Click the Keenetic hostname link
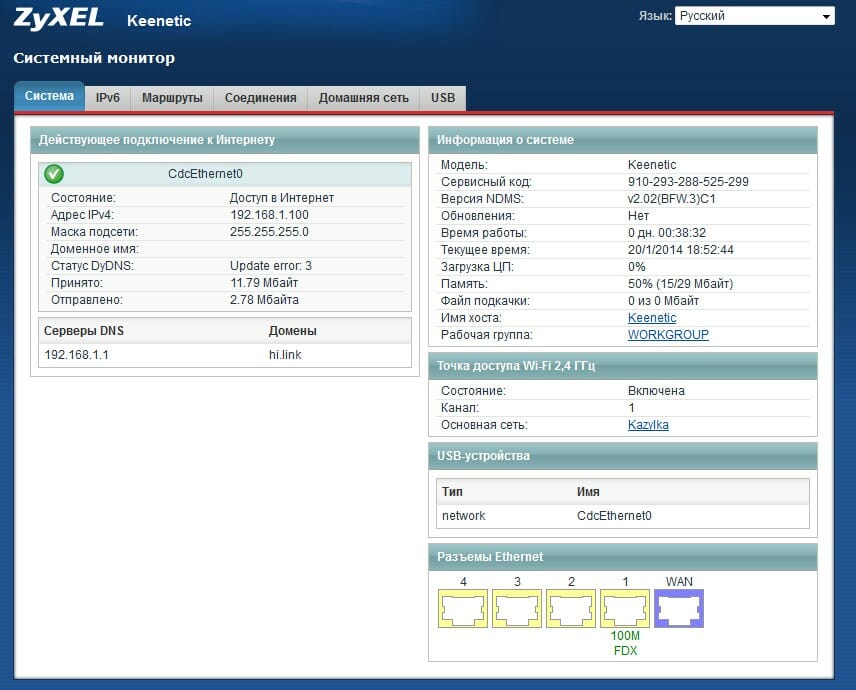Screen dimensions: 856x690 (651, 318)
